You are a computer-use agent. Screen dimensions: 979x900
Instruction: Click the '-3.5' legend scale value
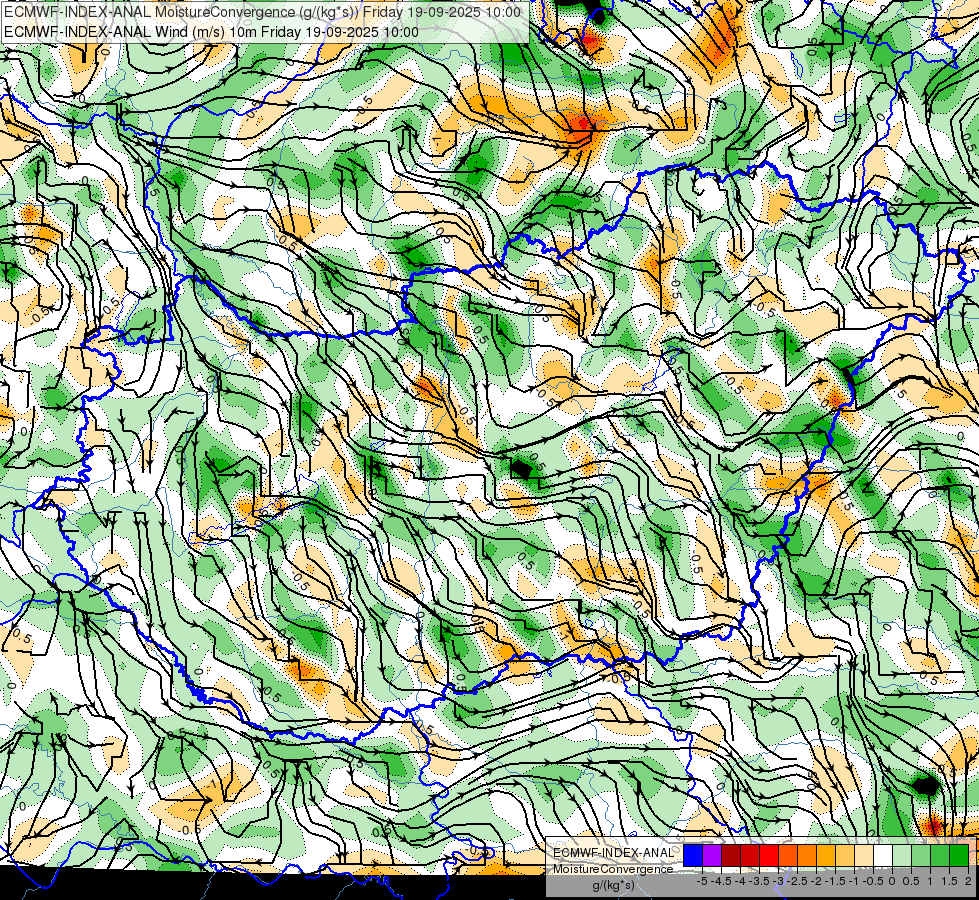pos(760,881)
